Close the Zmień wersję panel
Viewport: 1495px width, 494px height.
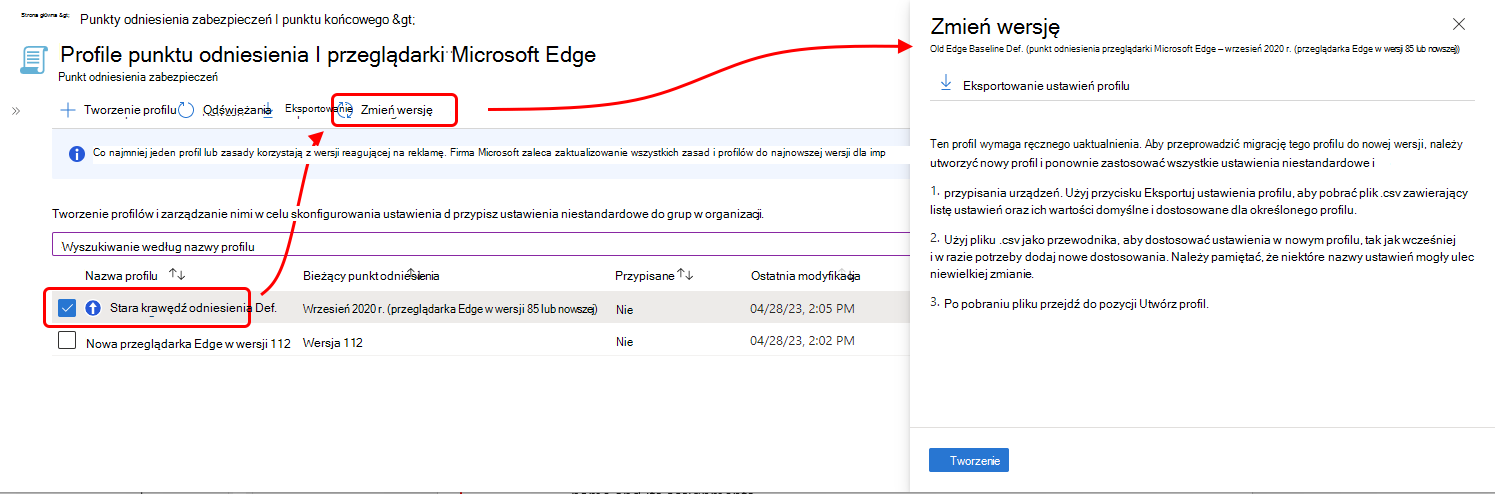pos(1459,24)
